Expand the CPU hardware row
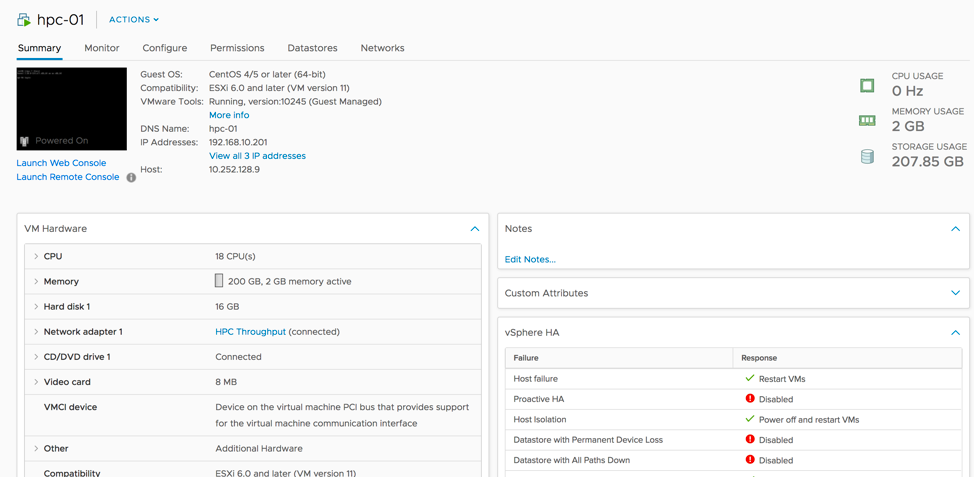Viewport: 974px width, 477px height. pyautogui.click(x=36, y=257)
